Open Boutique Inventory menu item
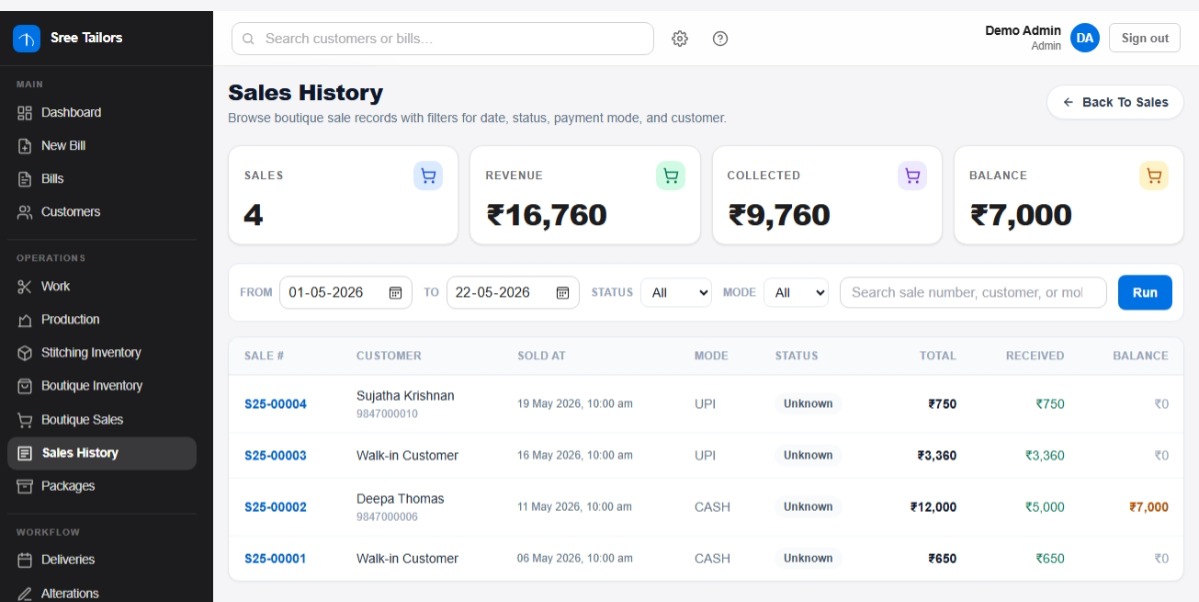The width and height of the screenshot is (1199, 602). click(102, 386)
